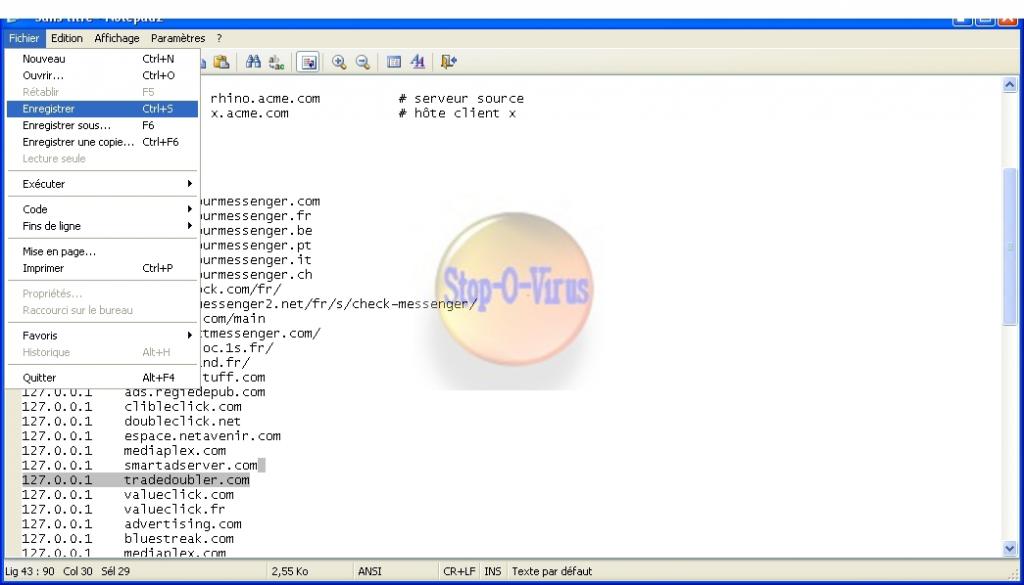
Task: Click the vertical scrollbar down arrow
Action: click(1010, 549)
